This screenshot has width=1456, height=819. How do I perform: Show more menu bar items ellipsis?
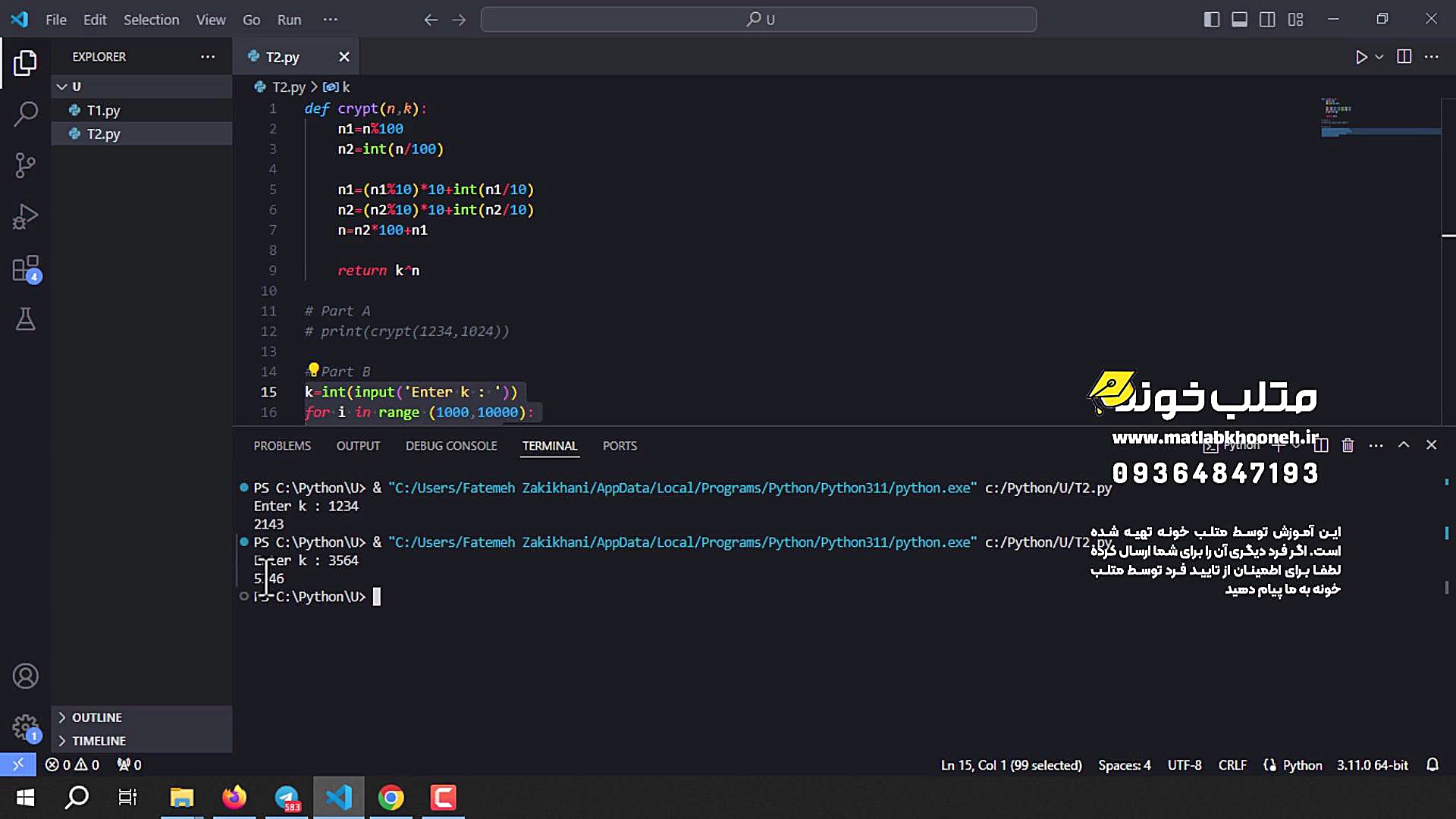point(330,20)
